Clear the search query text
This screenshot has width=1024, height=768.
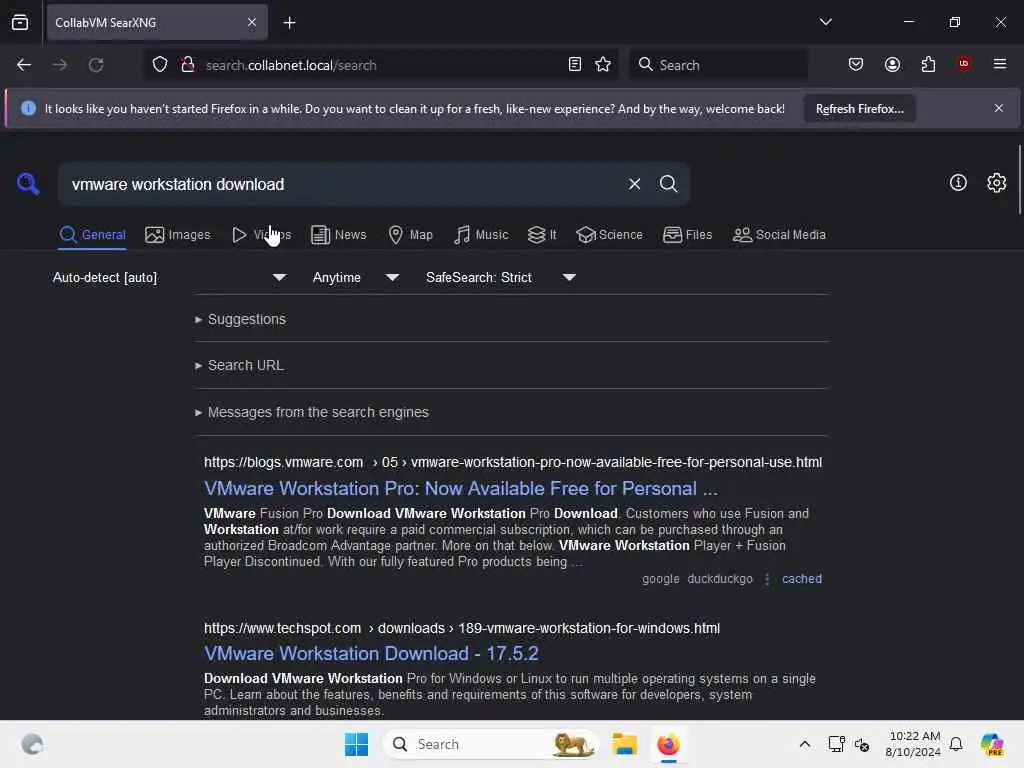coord(634,184)
